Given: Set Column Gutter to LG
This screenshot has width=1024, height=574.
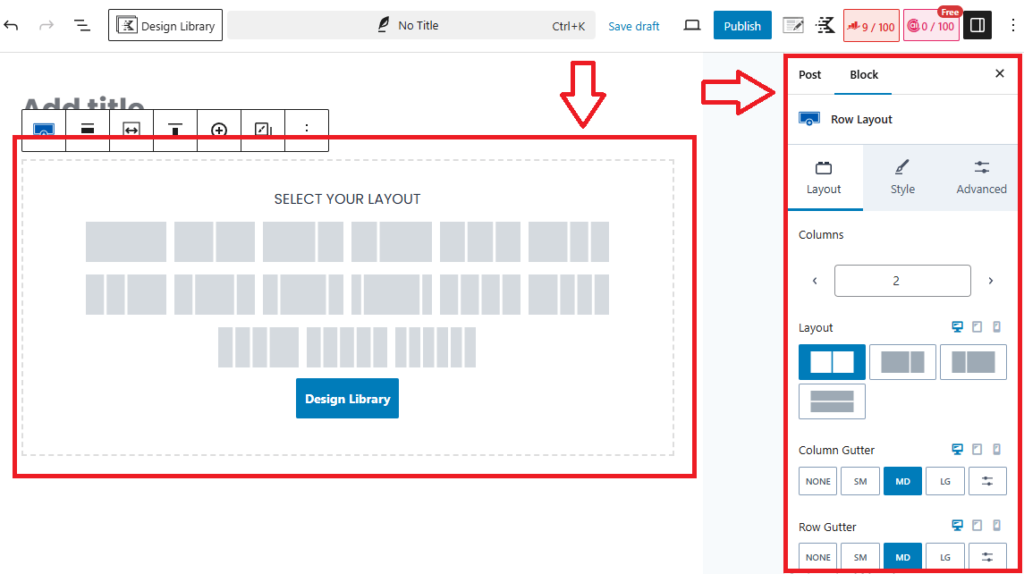Looking at the screenshot, I should pyautogui.click(x=945, y=481).
